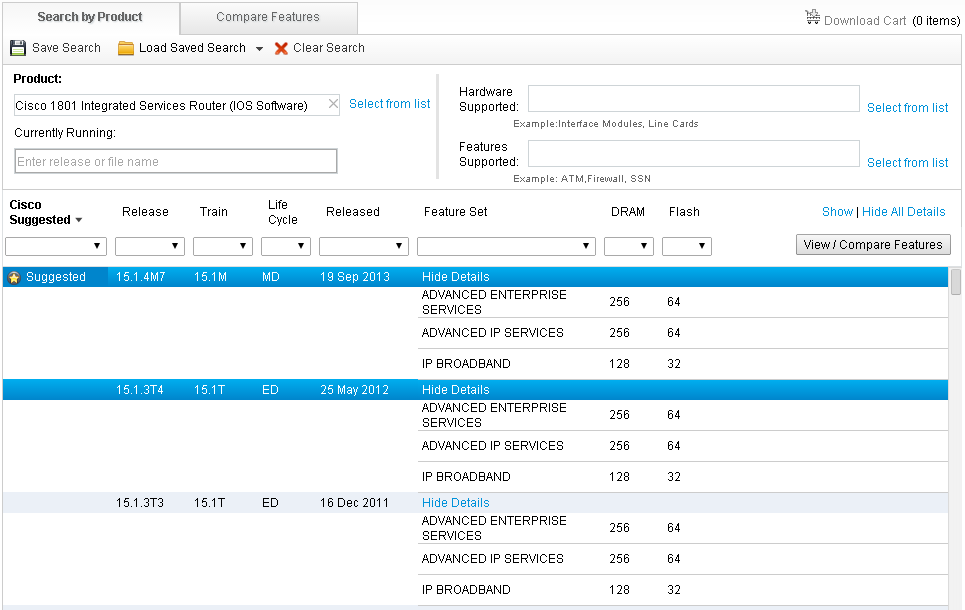Click the Save Search floppy disk icon
Screen dimensions: 965x610
click(18, 48)
